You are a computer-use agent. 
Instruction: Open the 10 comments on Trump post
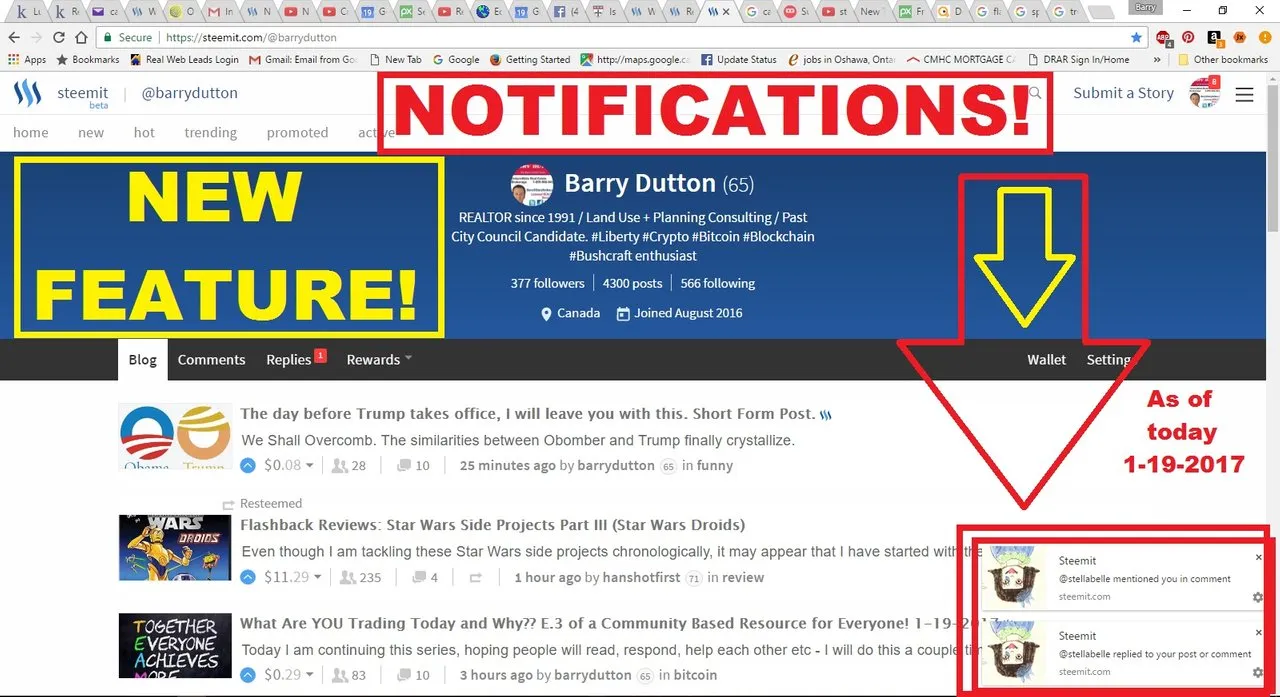click(413, 465)
